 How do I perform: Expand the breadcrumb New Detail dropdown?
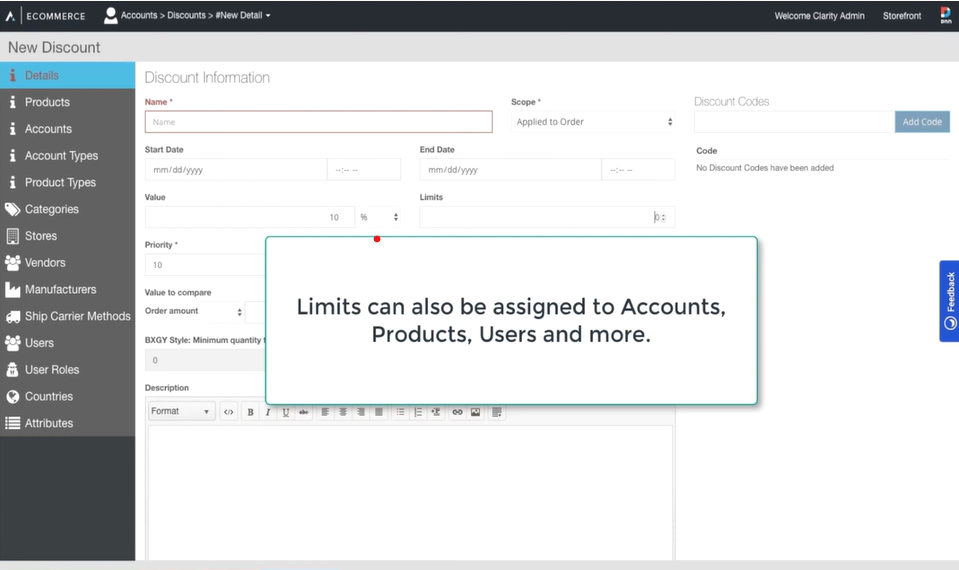(243, 15)
